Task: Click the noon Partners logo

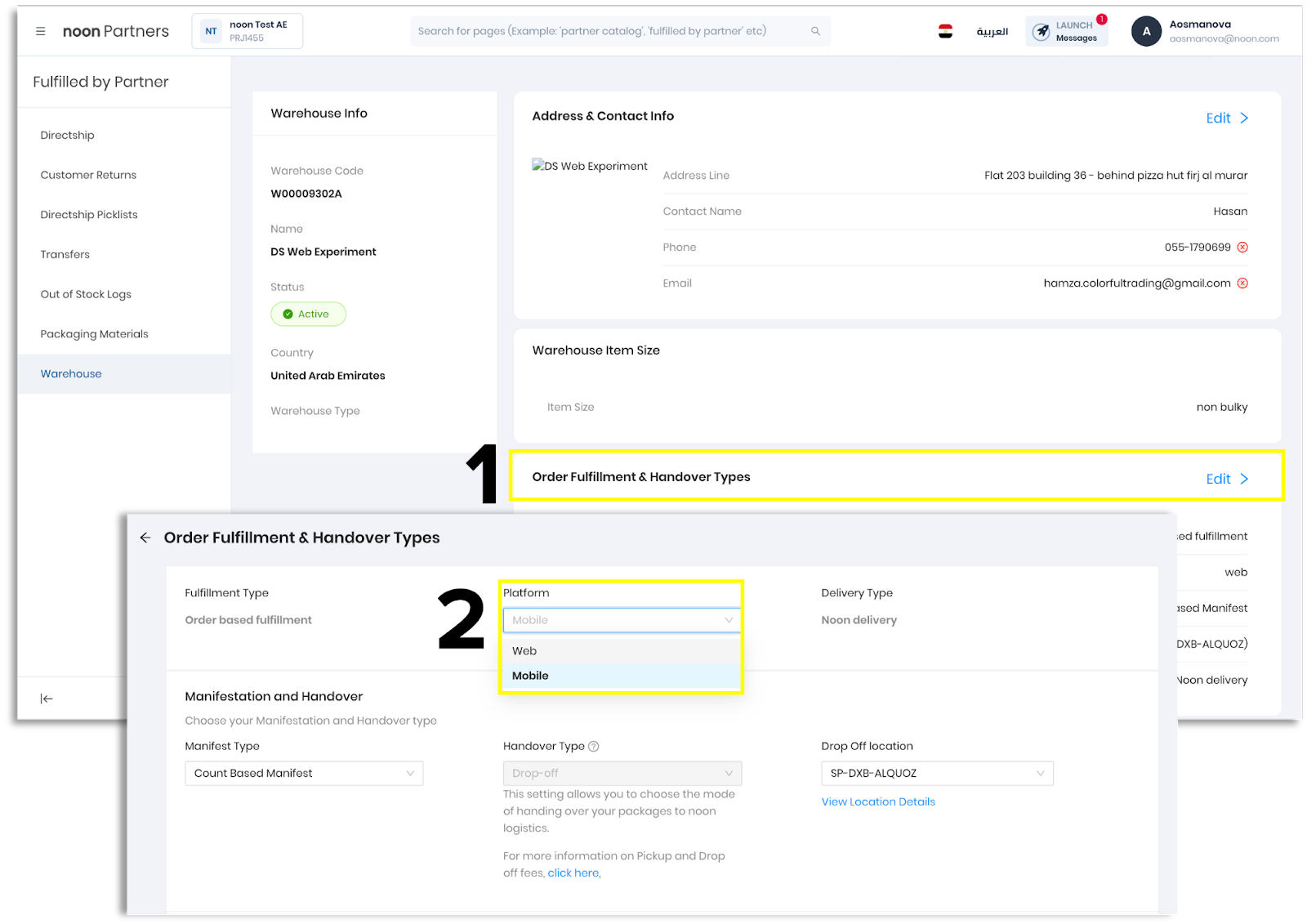Action: [116, 32]
